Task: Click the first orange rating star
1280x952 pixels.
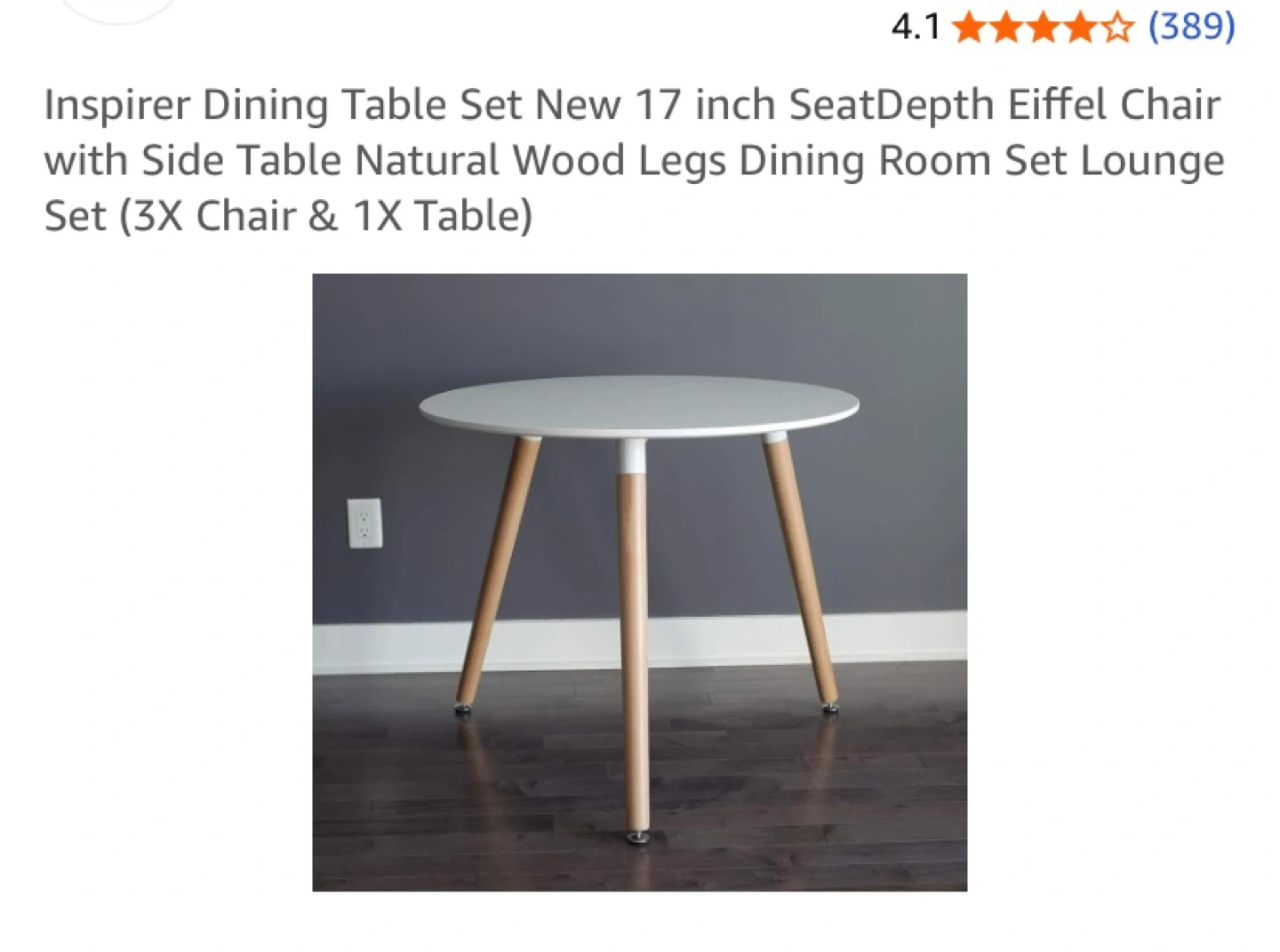Action: (969, 28)
